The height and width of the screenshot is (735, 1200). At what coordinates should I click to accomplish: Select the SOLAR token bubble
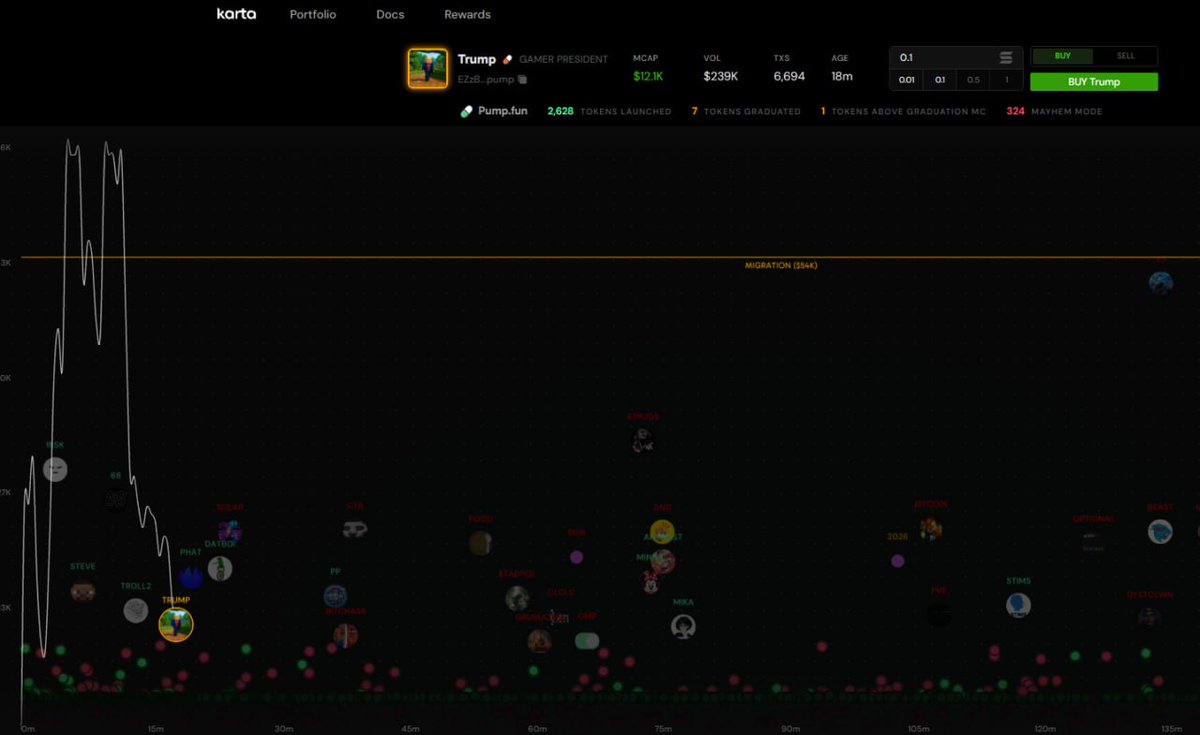point(230,531)
